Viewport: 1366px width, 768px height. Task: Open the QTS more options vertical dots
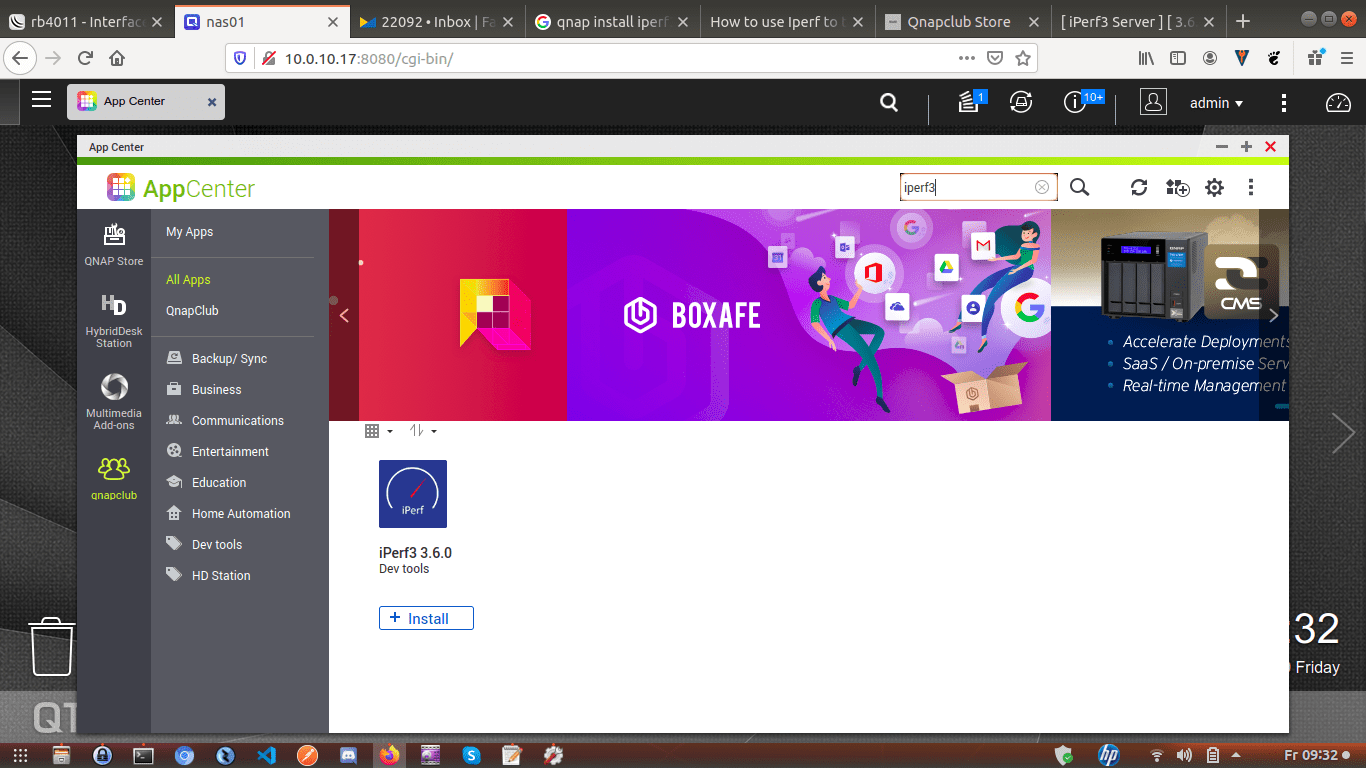1284,102
